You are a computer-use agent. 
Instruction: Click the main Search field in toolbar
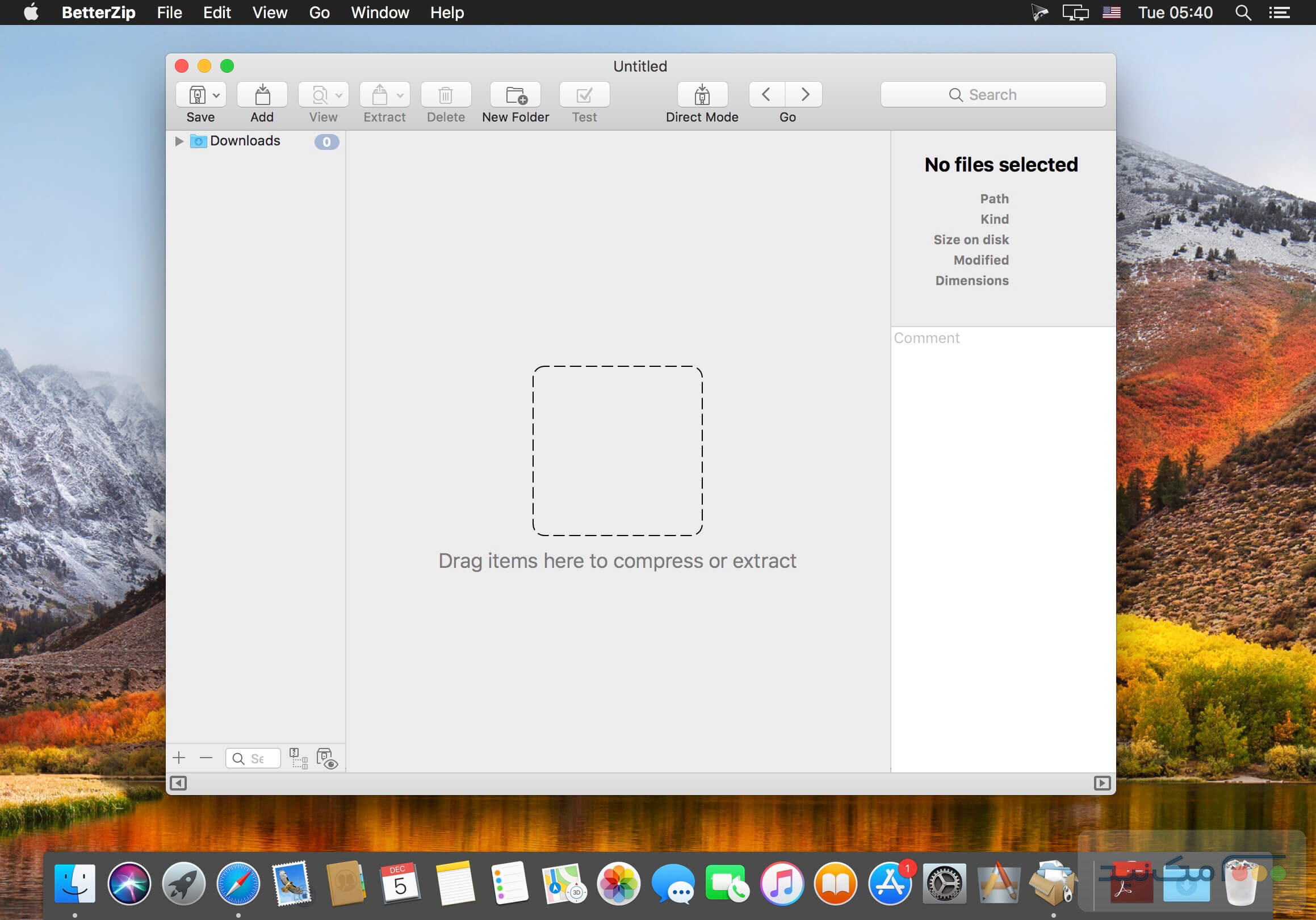(993, 95)
